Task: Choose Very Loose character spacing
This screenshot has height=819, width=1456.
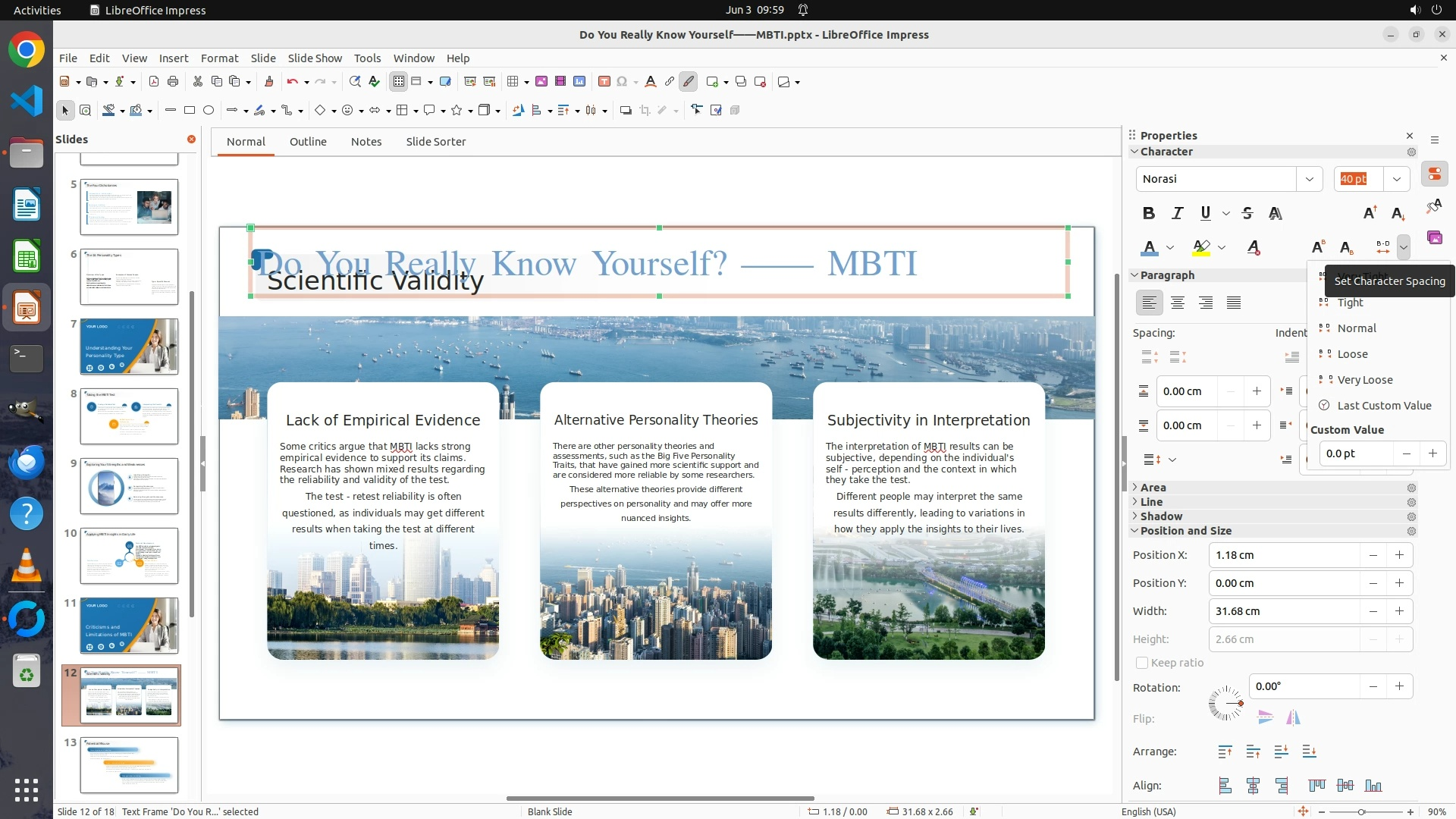Action: (x=1364, y=380)
